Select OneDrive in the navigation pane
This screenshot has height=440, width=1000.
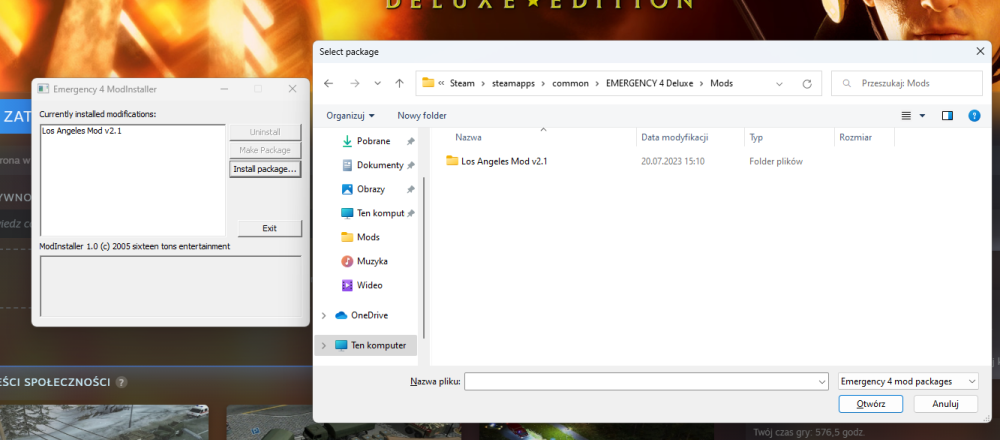pyautogui.click(x=369, y=315)
